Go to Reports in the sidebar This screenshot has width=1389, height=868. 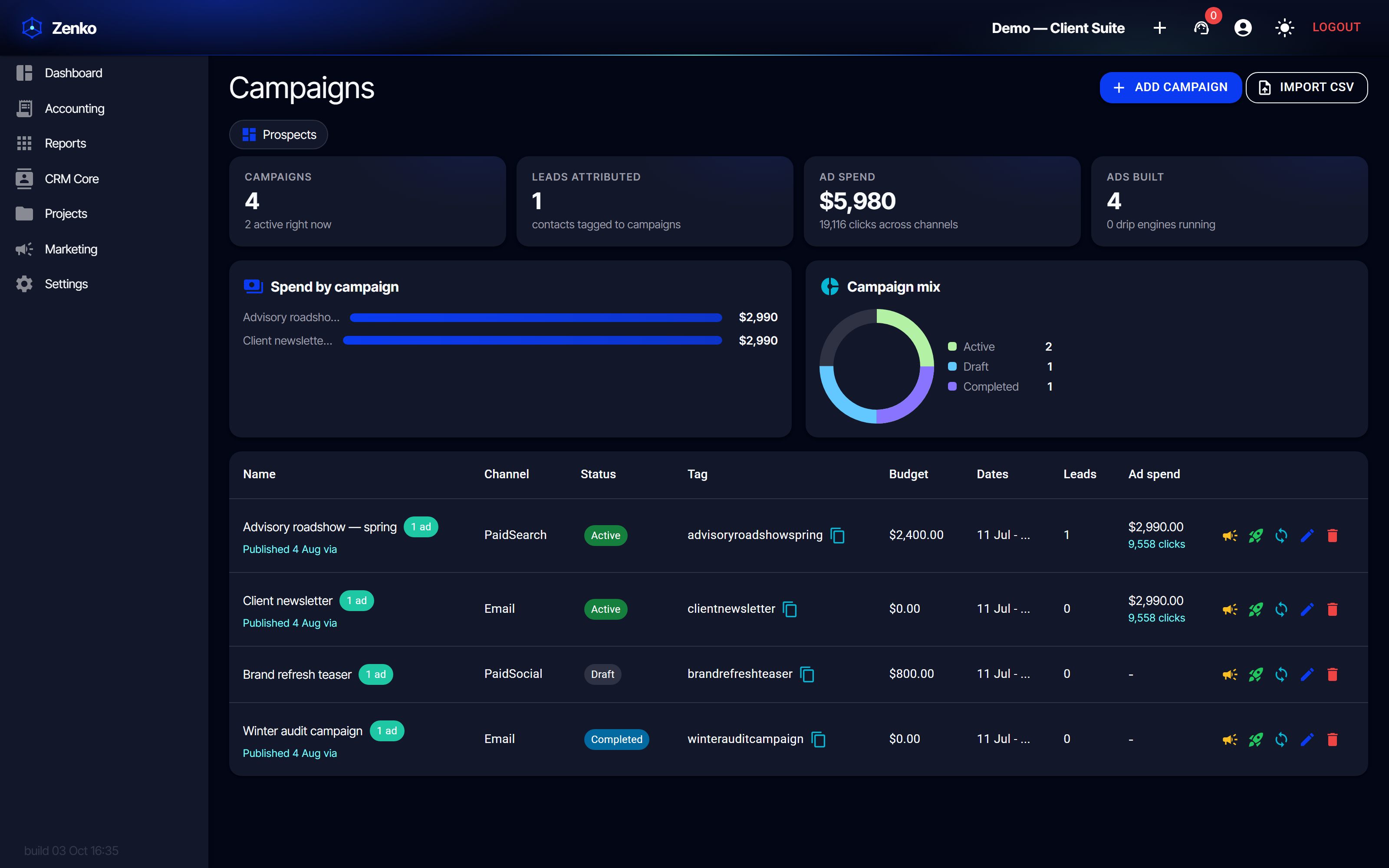tap(104, 144)
